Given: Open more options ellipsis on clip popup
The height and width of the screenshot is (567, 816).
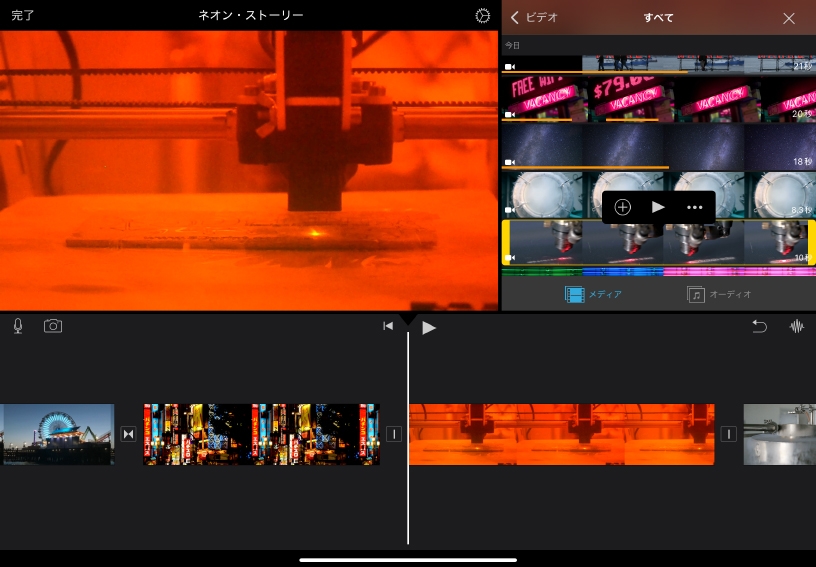Looking at the screenshot, I should click(695, 207).
